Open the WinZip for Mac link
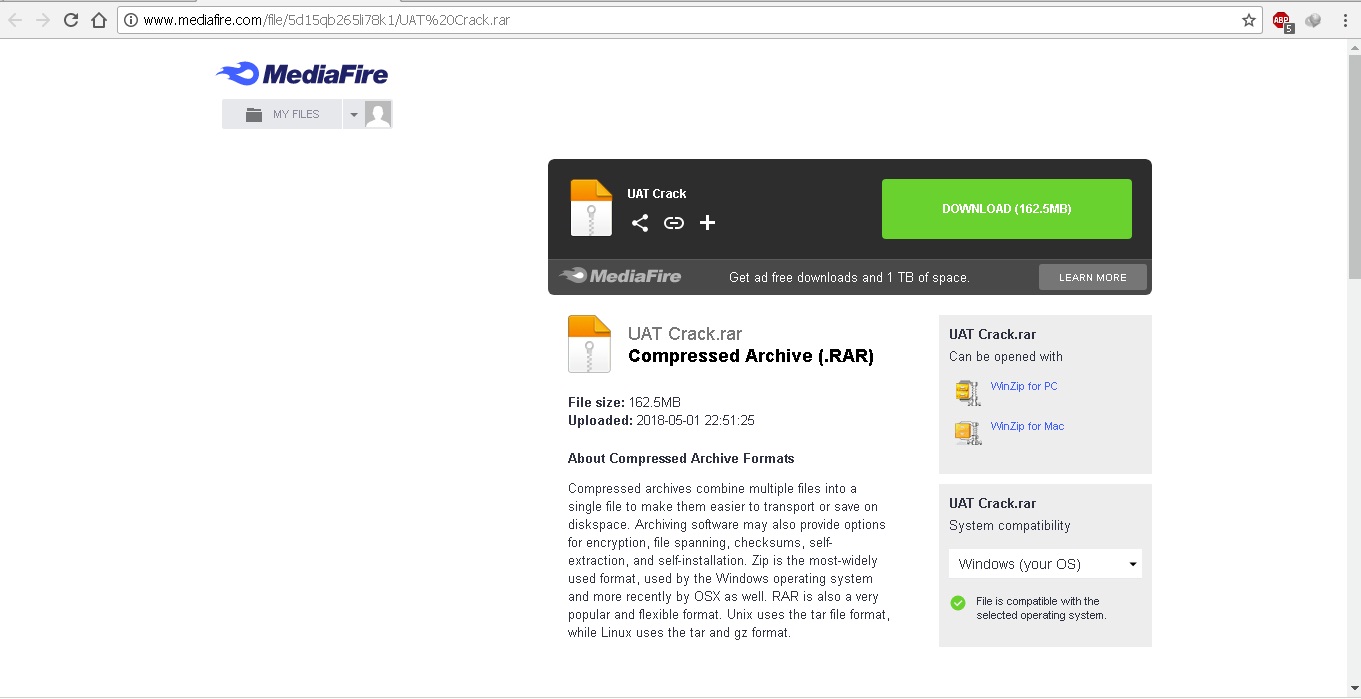 pos(1027,426)
